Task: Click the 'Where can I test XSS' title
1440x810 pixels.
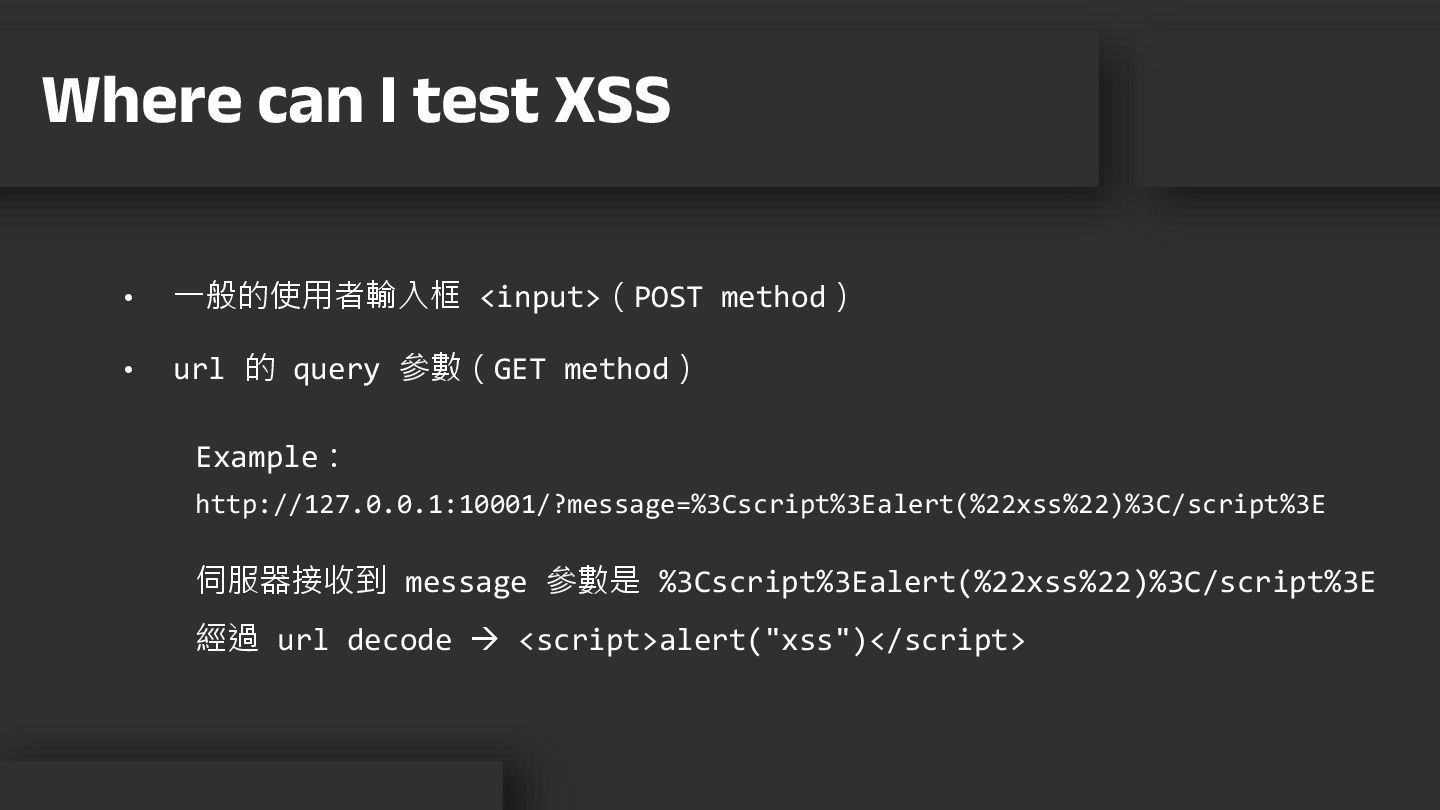Action: tap(356, 100)
